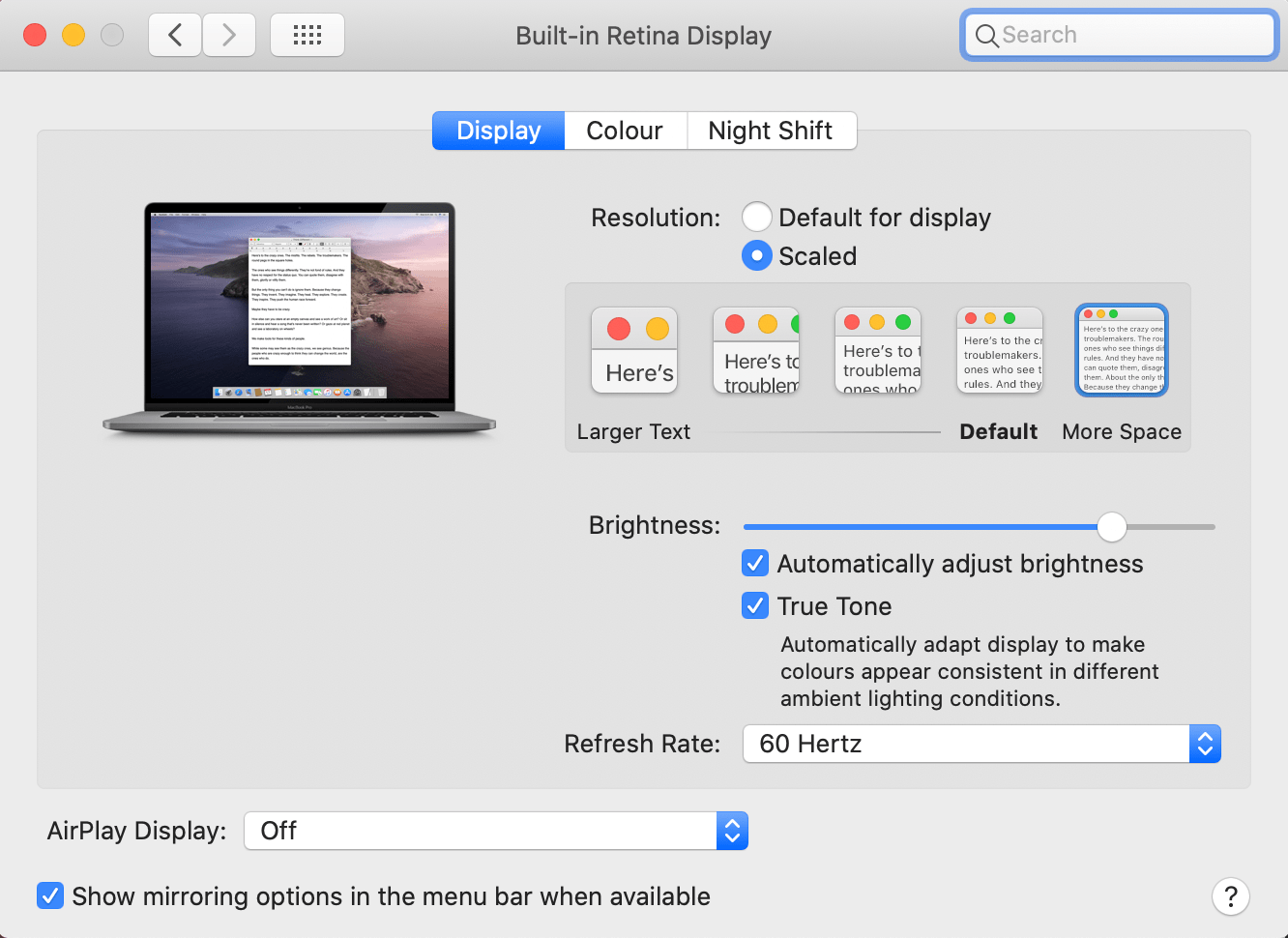1288x938 pixels.
Task: Disable Automatically adjust brightness
Action: 755,563
